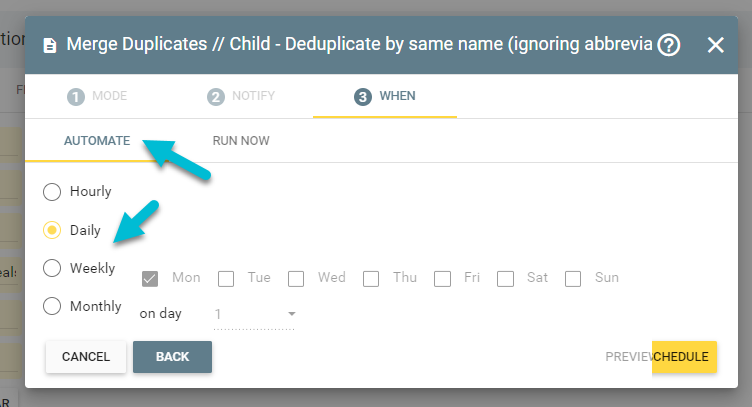Click the document icon beside Merge Duplicates
This screenshot has height=407, width=752.
50,46
